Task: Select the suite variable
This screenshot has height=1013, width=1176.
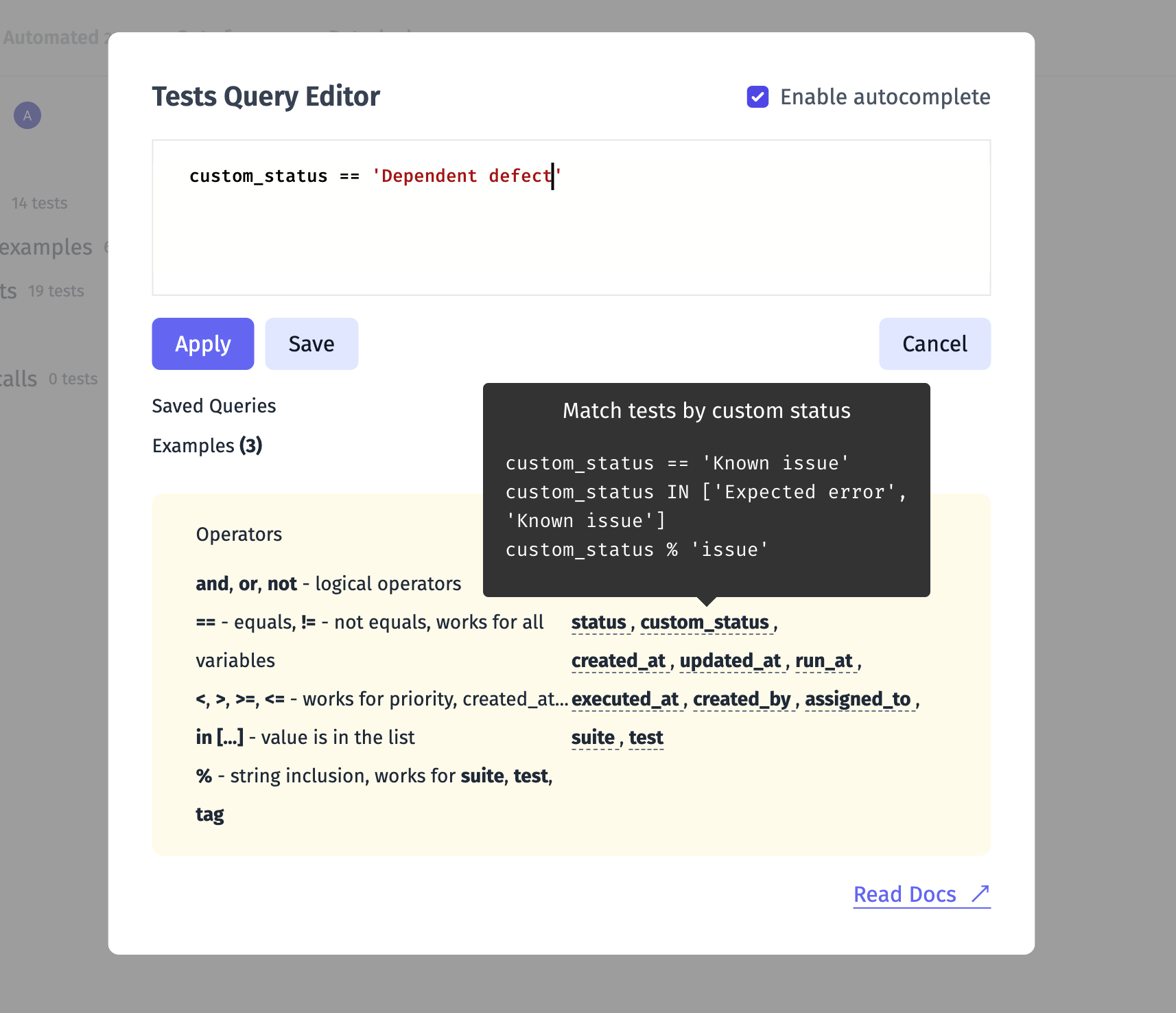Action: click(593, 738)
